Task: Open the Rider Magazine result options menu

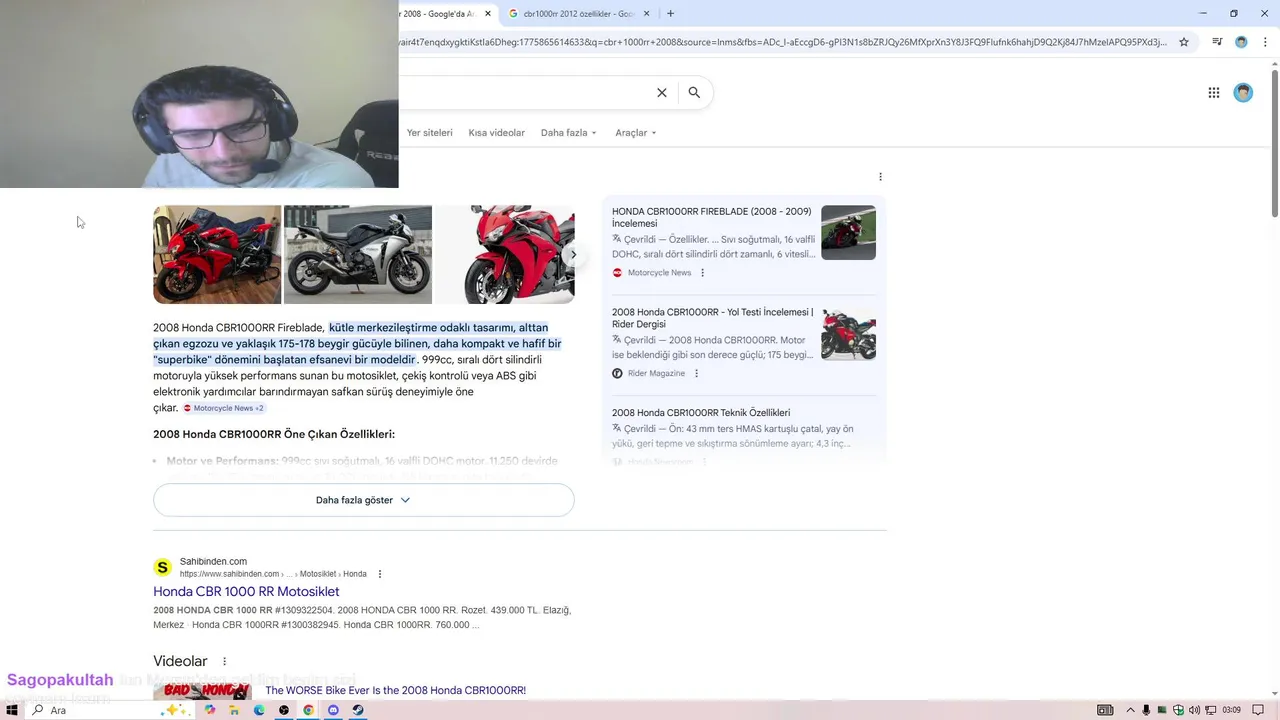Action: click(x=696, y=373)
